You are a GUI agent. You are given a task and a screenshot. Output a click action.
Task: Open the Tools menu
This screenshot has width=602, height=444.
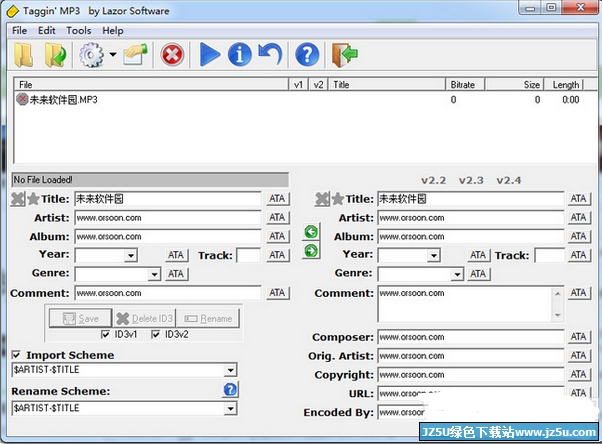(79, 31)
